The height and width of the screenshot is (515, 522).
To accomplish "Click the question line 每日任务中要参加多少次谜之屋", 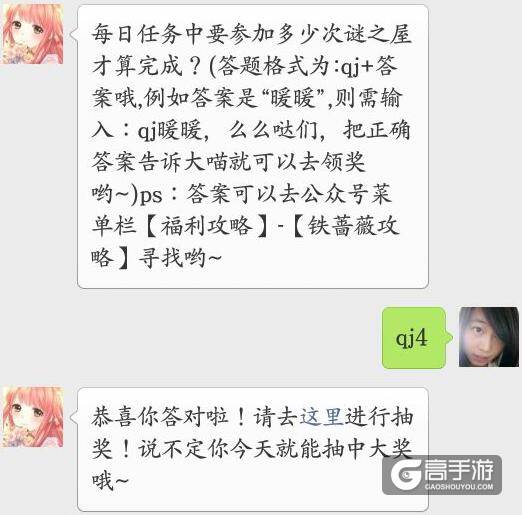I will (x=252, y=34).
